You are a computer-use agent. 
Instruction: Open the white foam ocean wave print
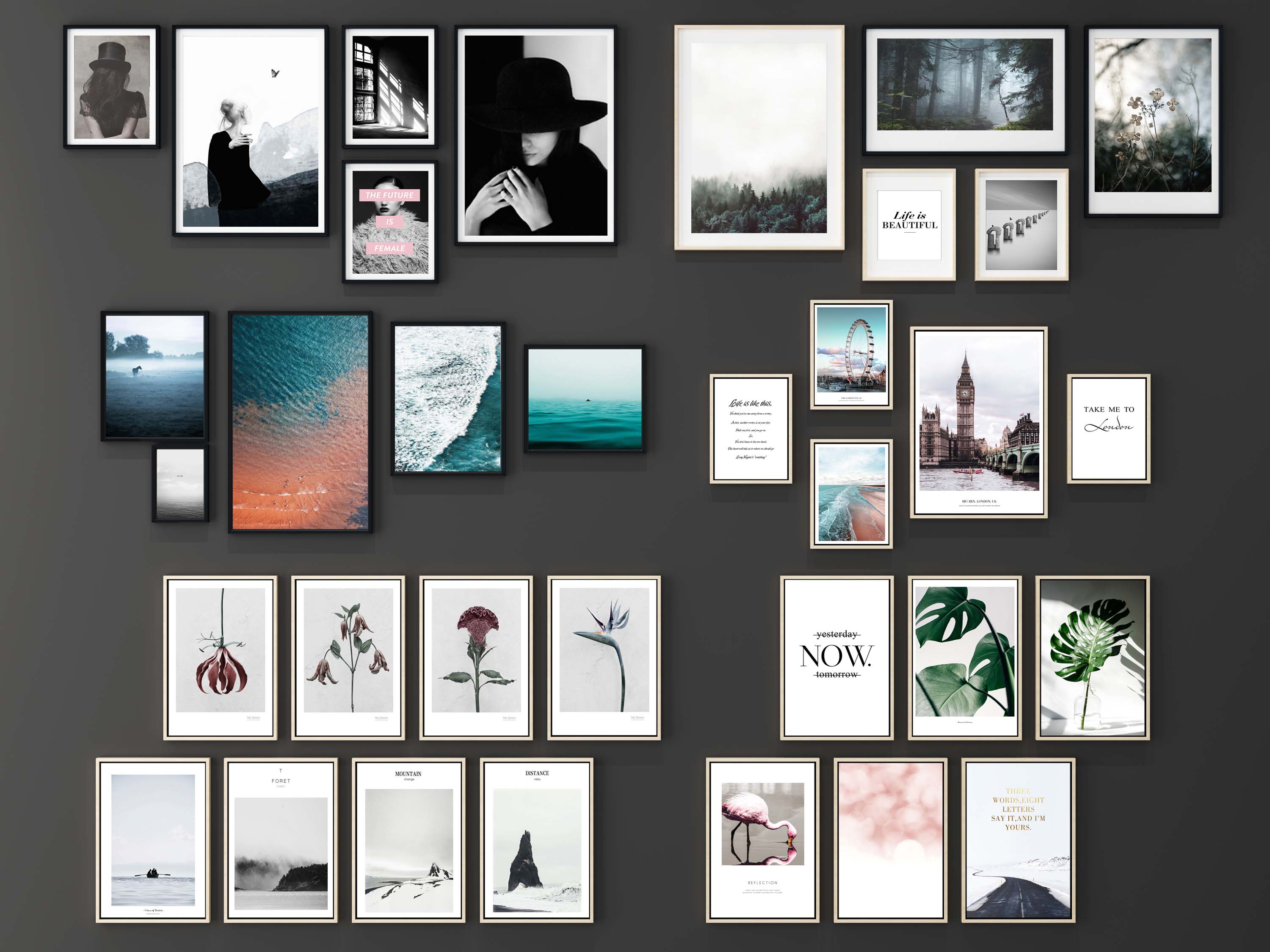tap(448, 399)
